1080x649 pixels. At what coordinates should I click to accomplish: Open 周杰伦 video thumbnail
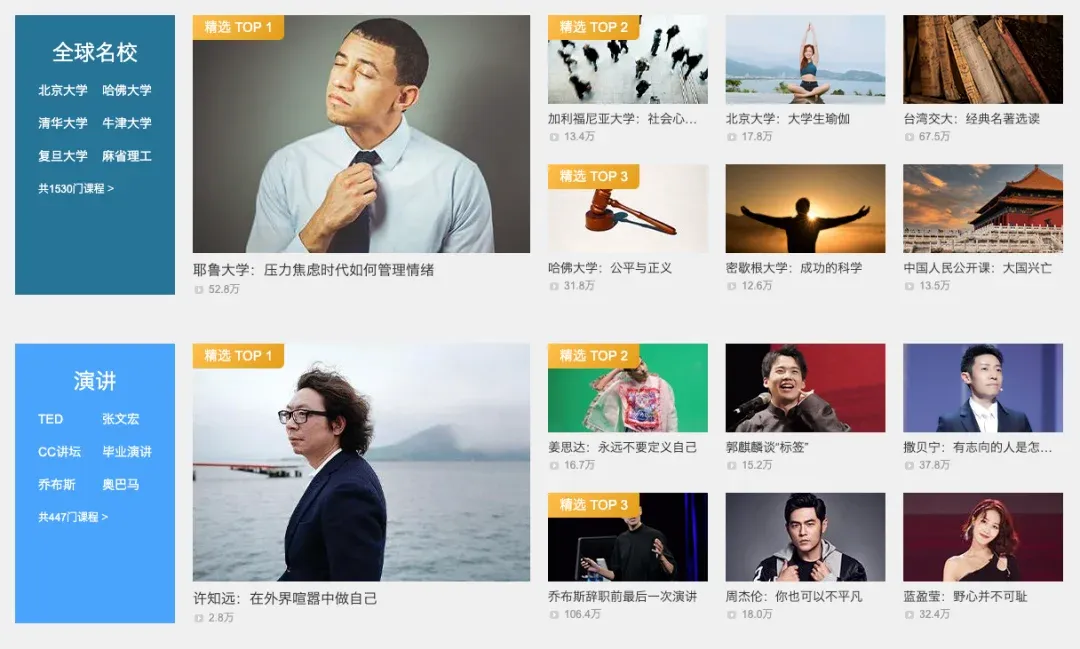[x=805, y=537]
